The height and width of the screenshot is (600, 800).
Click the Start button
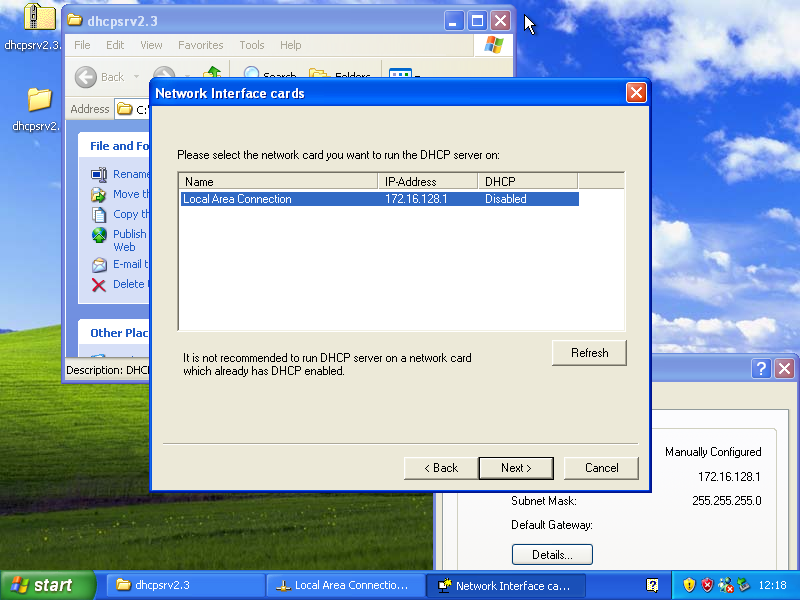point(47,585)
